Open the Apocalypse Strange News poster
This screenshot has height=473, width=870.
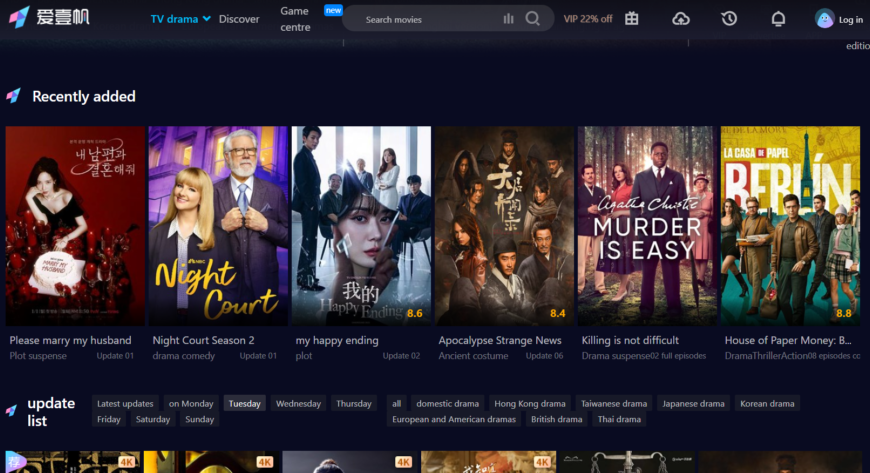pyautogui.click(x=504, y=226)
